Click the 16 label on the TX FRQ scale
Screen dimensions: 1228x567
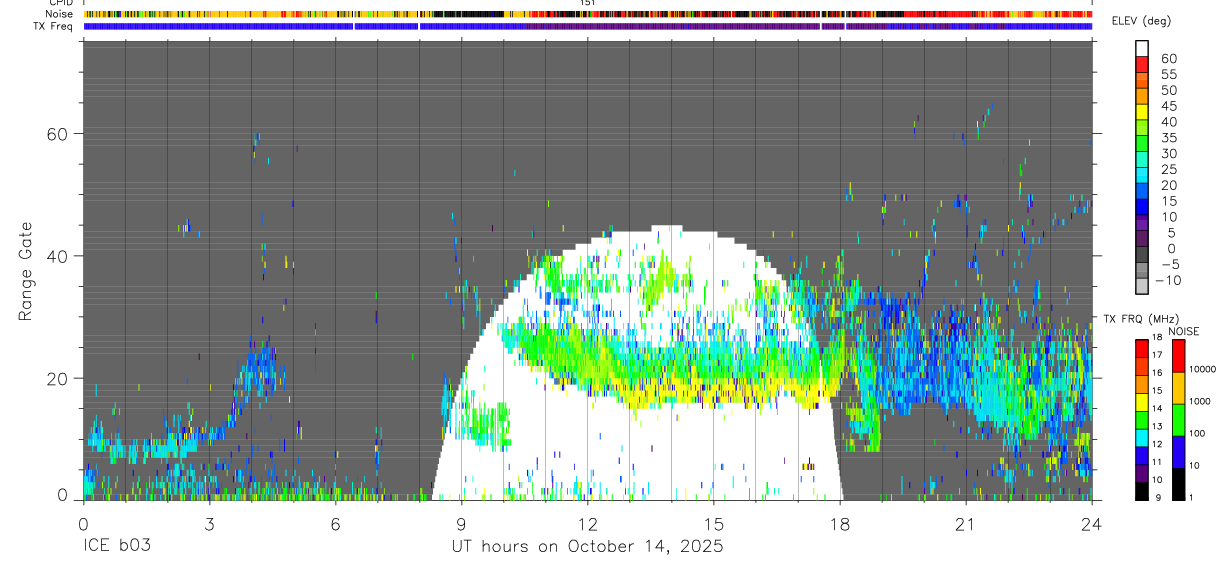(1156, 375)
